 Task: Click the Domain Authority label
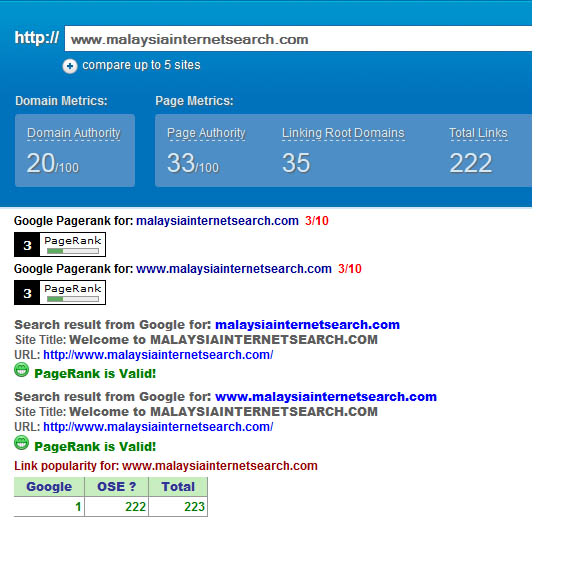(x=74, y=133)
